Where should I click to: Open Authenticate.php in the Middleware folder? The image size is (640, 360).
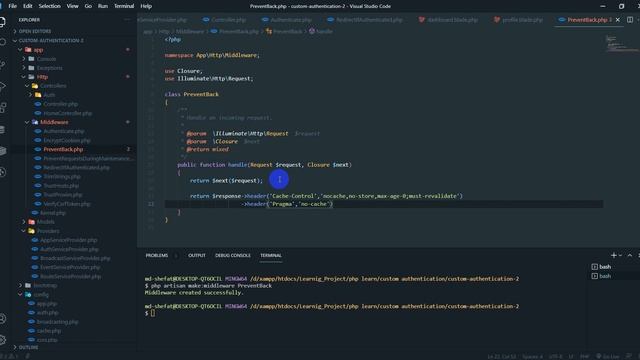64,131
